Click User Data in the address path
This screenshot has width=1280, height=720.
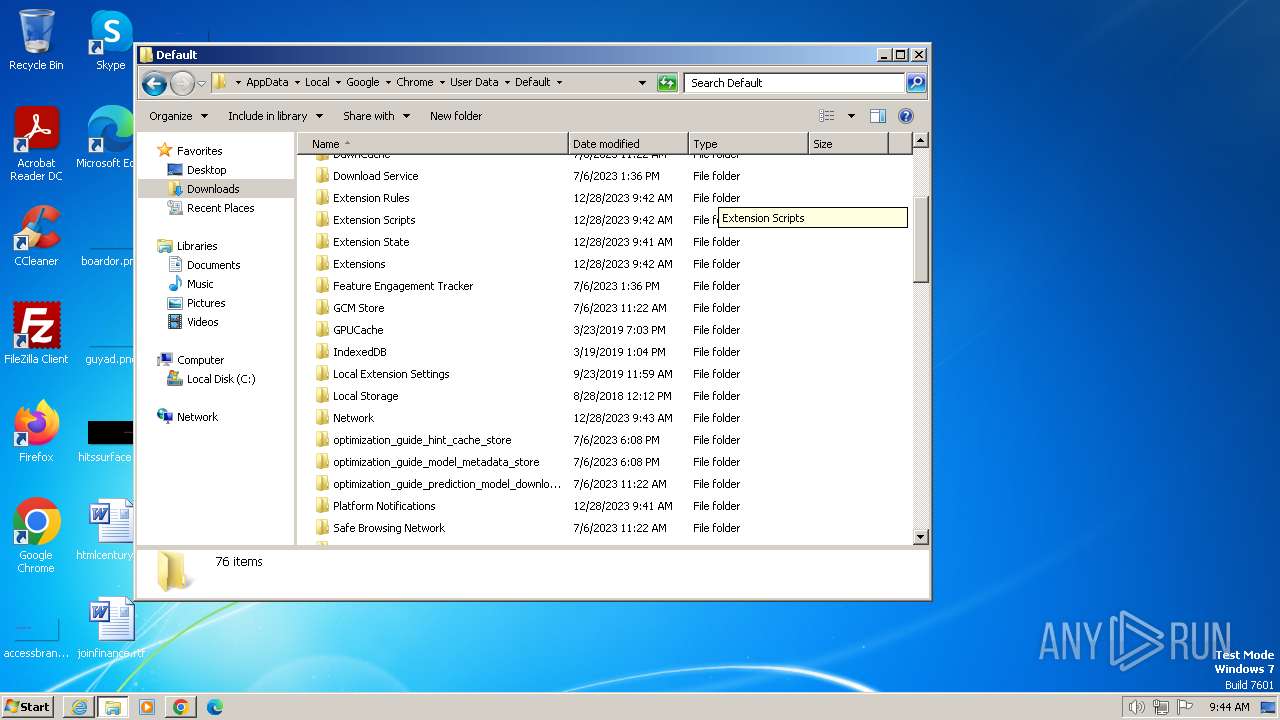click(474, 83)
